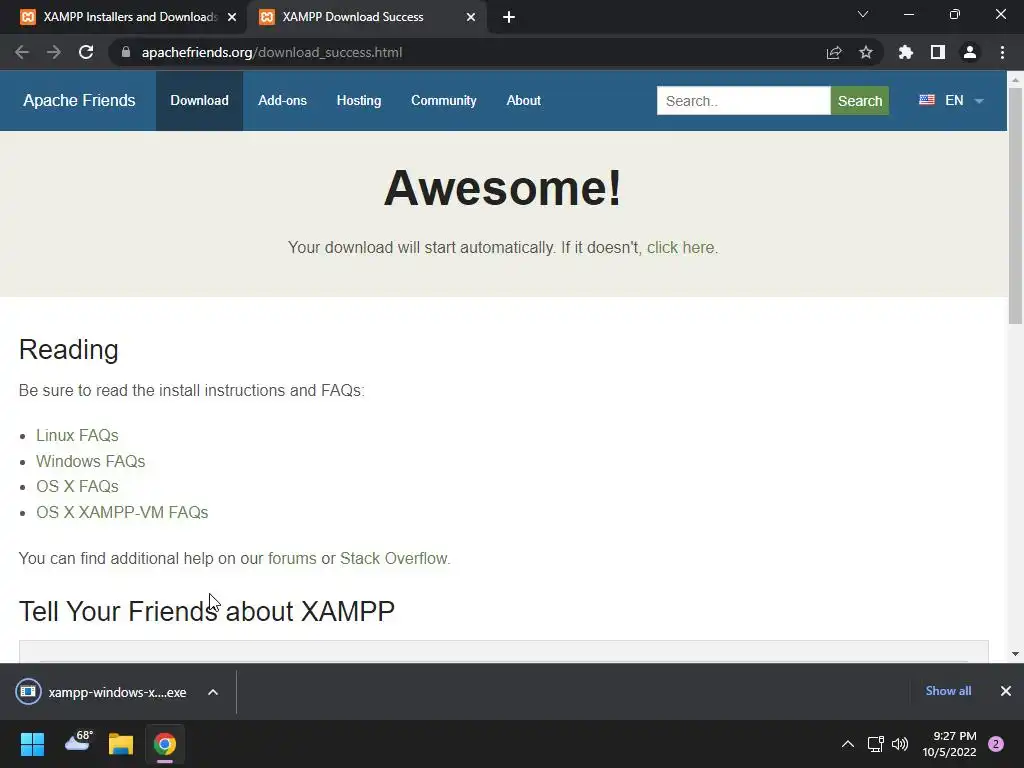The width and height of the screenshot is (1024, 768).
Task: Open OS X XAMPP-VM FAQs link
Action: (x=122, y=513)
